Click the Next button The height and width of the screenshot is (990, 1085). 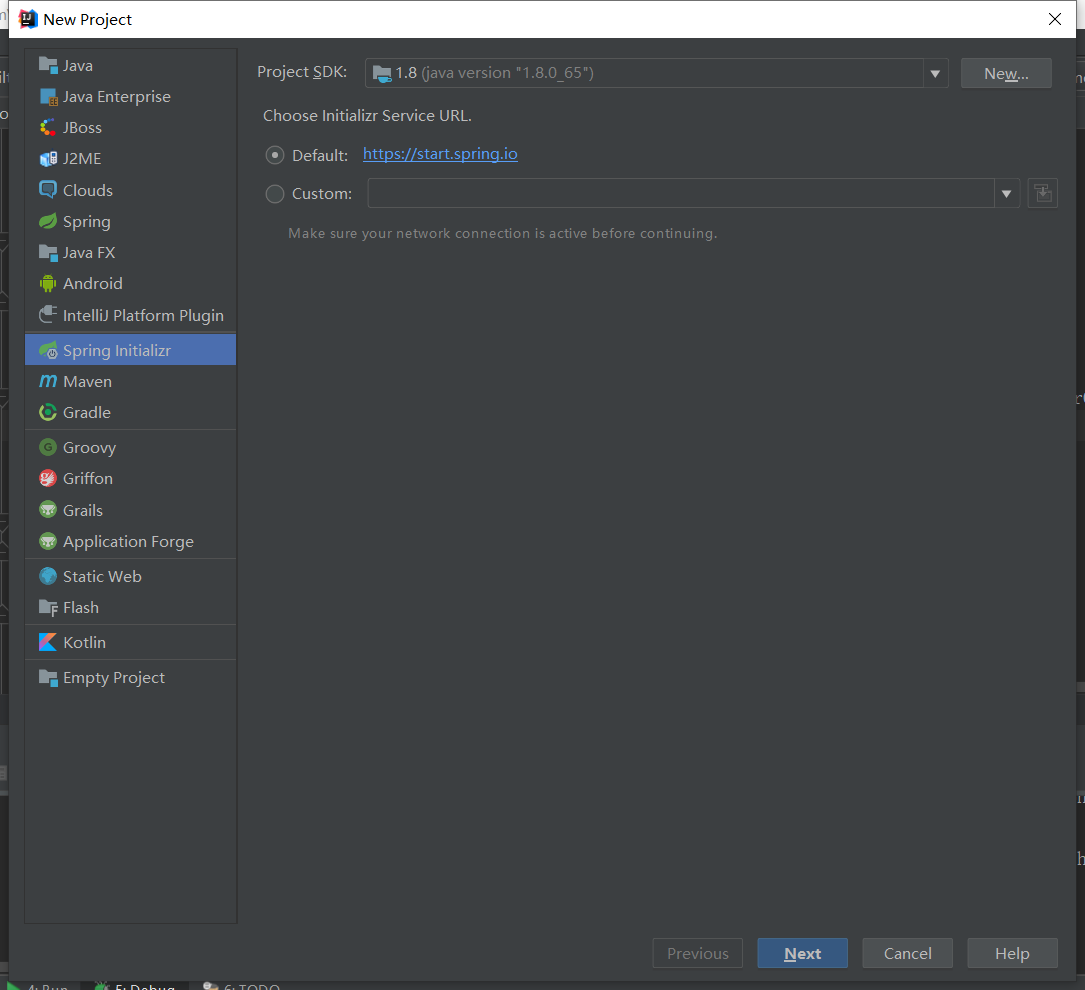click(802, 953)
